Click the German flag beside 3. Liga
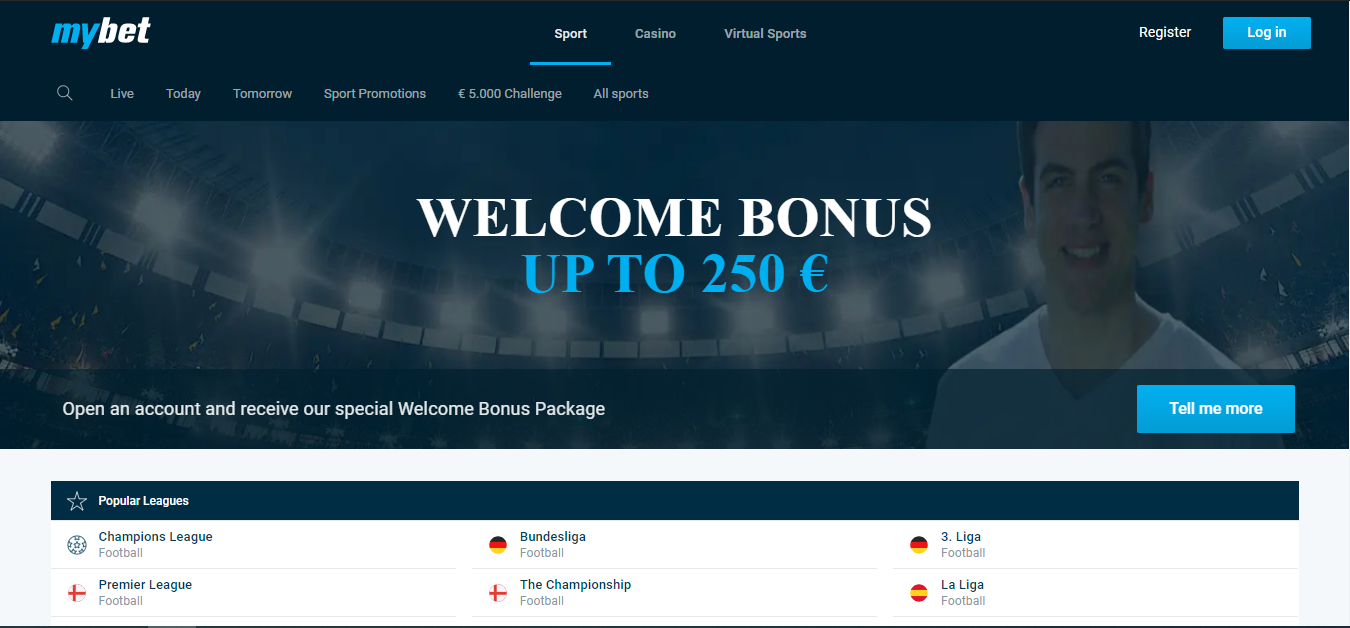 pos(919,545)
